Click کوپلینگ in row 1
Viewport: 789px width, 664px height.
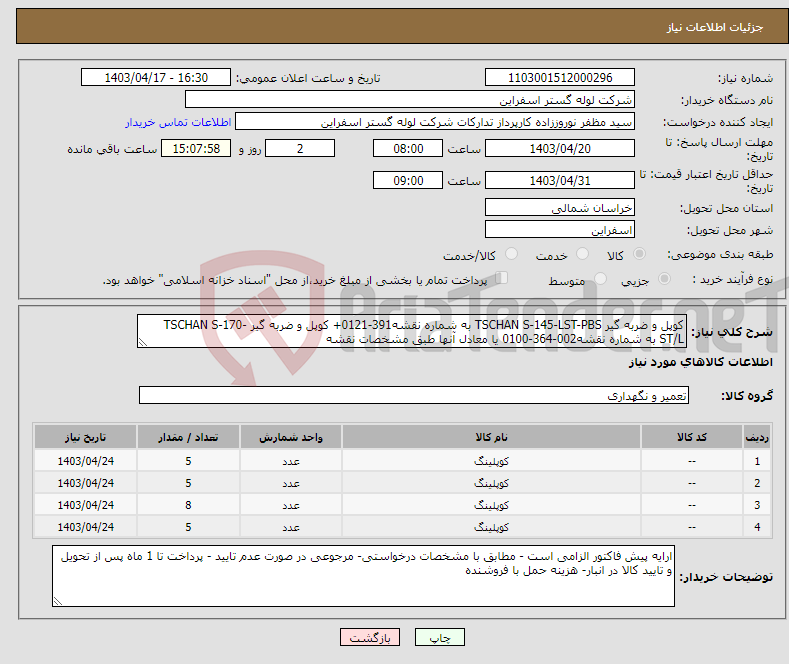(x=491, y=461)
